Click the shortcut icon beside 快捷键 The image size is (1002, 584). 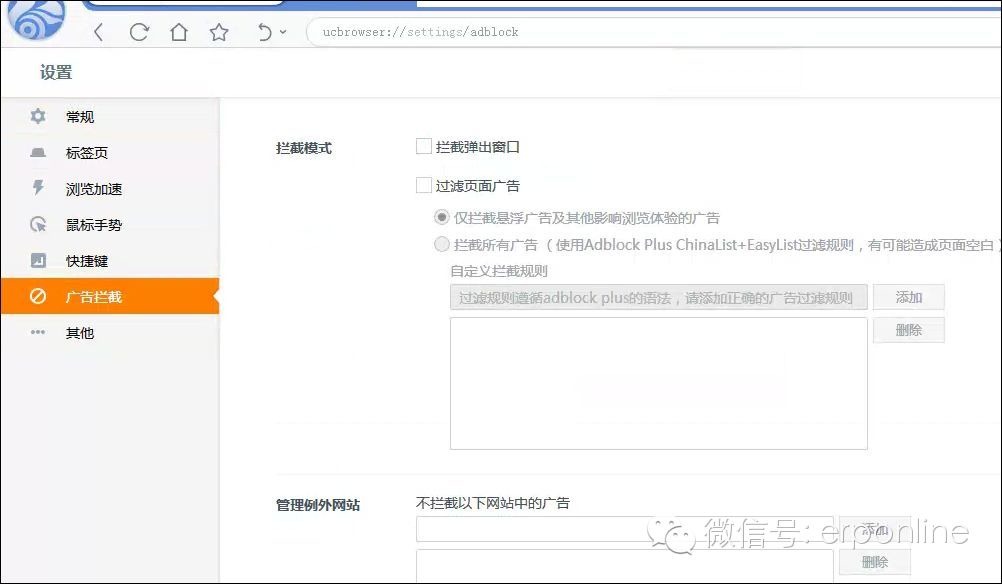[38, 261]
